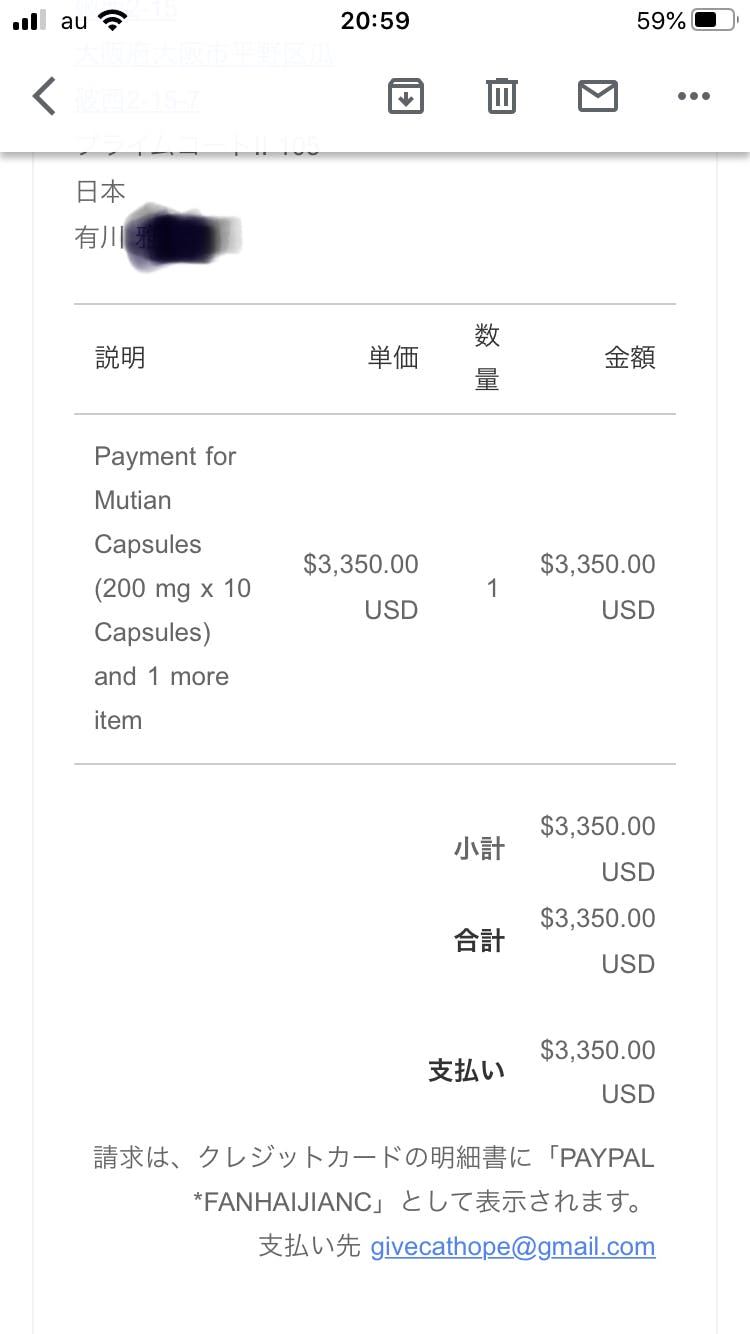Tap the 20:59 clock in status bar
The width and height of the screenshot is (750, 1334).
[x=375, y=21]
